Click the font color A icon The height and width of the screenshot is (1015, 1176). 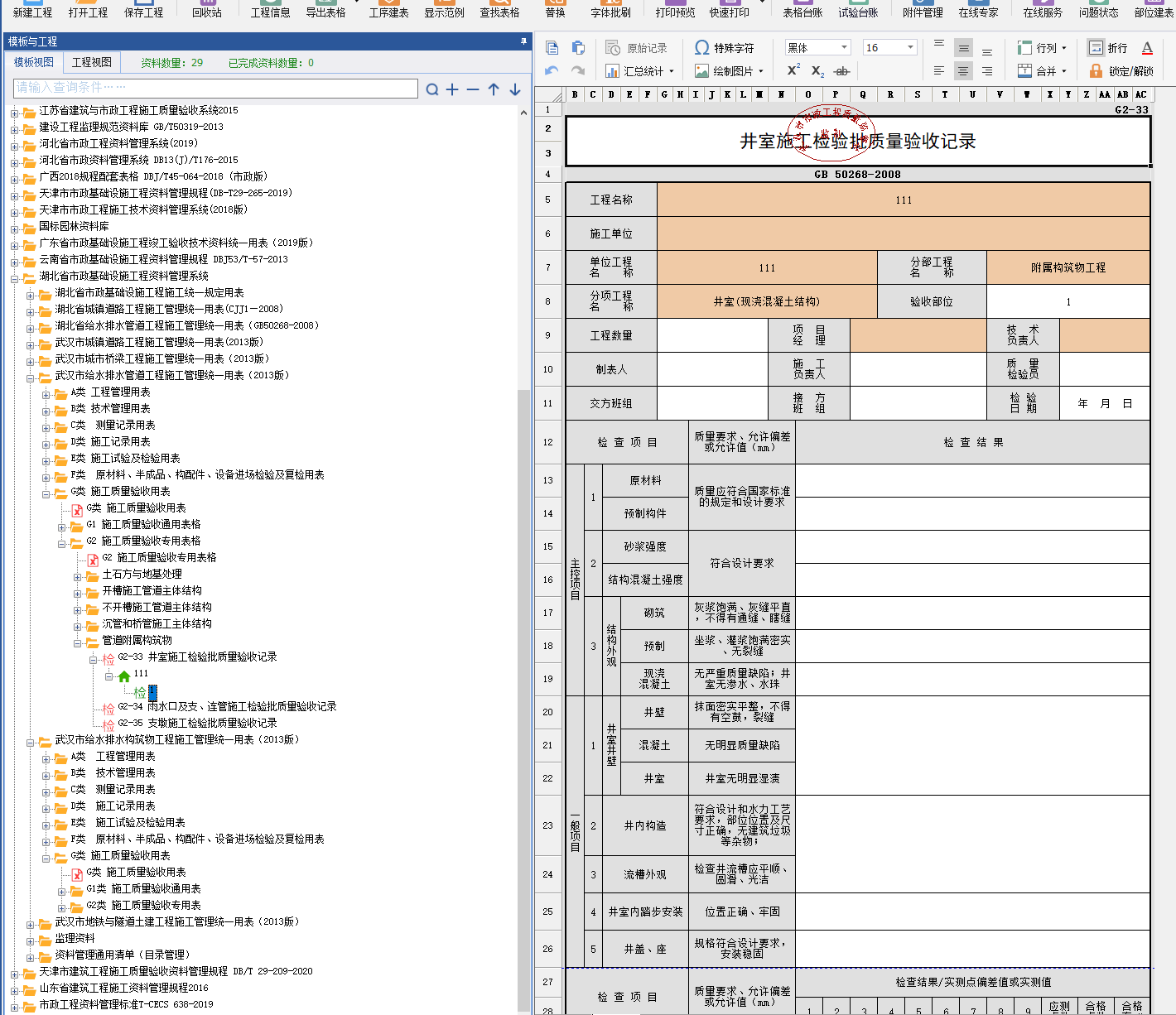(x=1147, y=48)
